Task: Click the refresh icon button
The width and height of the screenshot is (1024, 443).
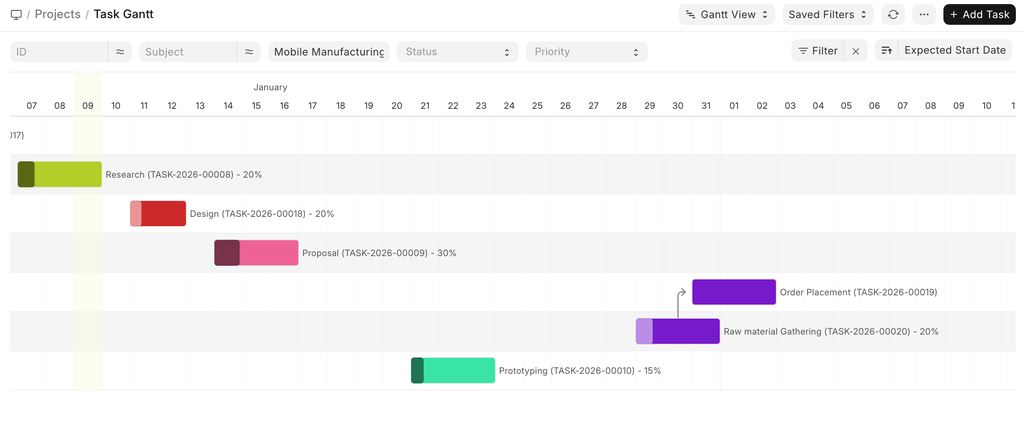Action: click(x=892, y=15)
